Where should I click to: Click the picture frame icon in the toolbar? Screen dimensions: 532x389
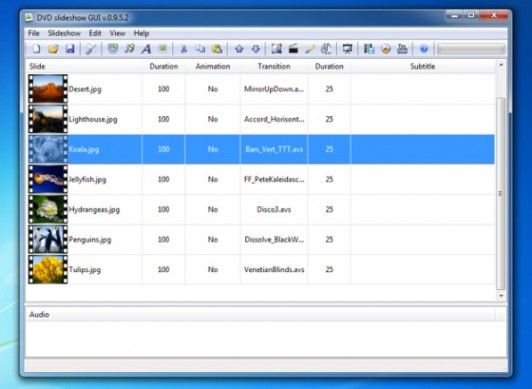pos(277,49)
